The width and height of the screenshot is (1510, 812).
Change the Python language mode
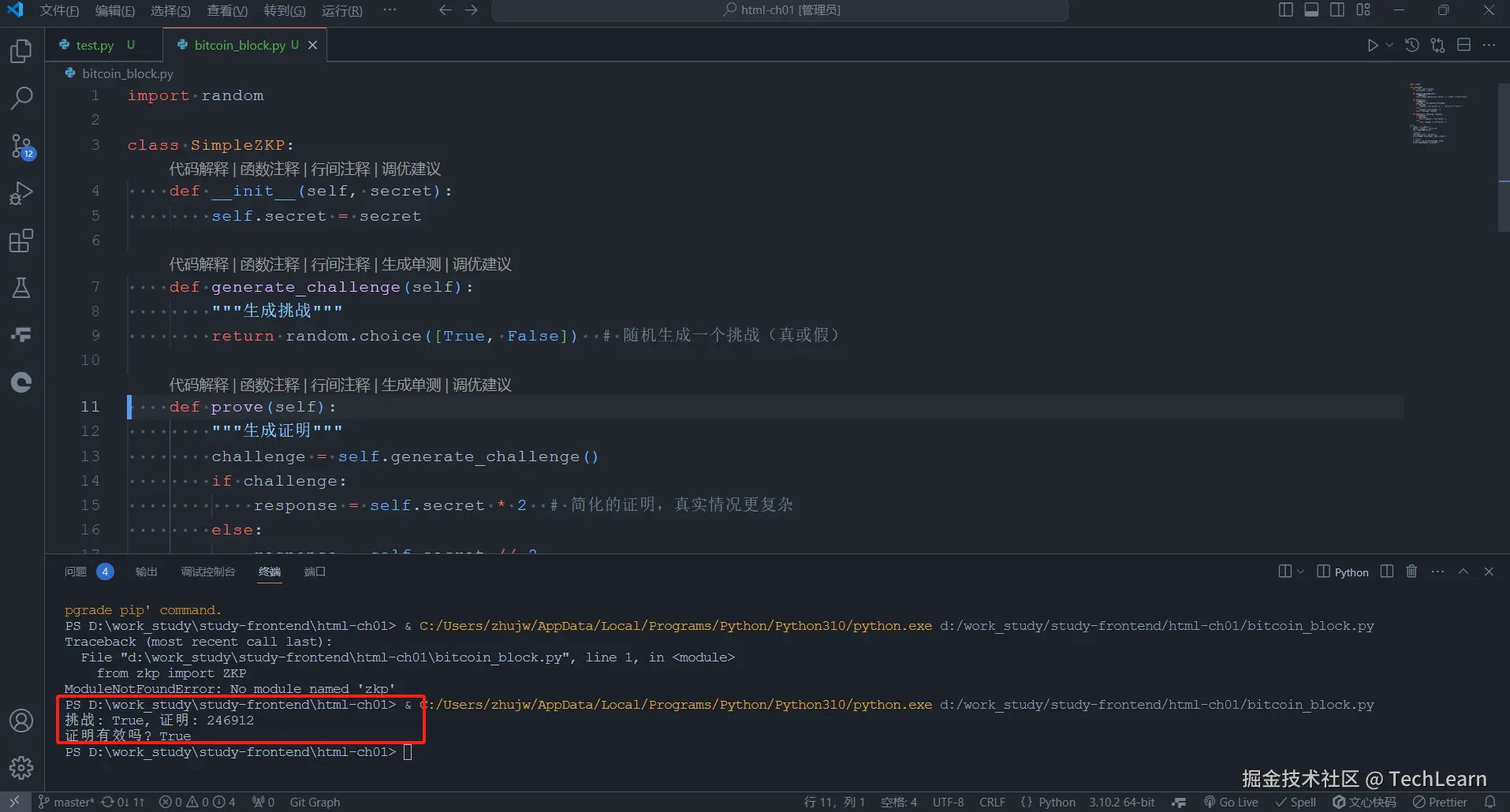1057,802
